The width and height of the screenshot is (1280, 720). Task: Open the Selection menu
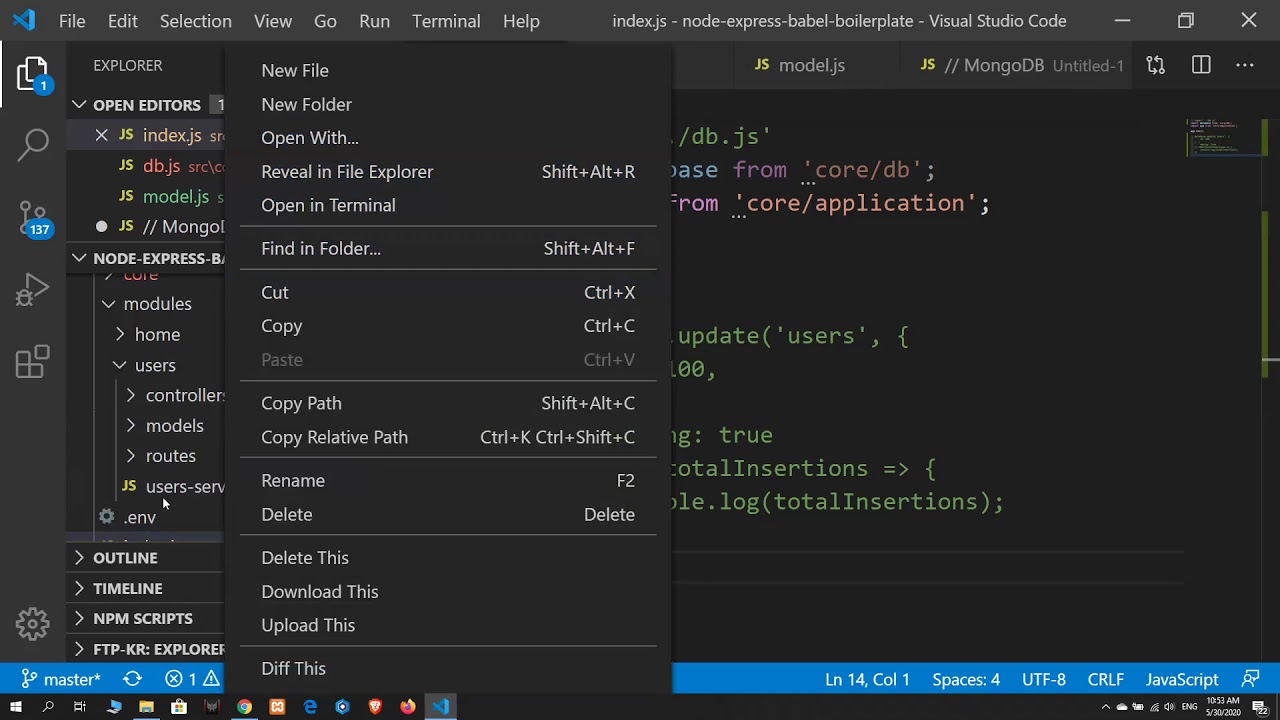195,20
